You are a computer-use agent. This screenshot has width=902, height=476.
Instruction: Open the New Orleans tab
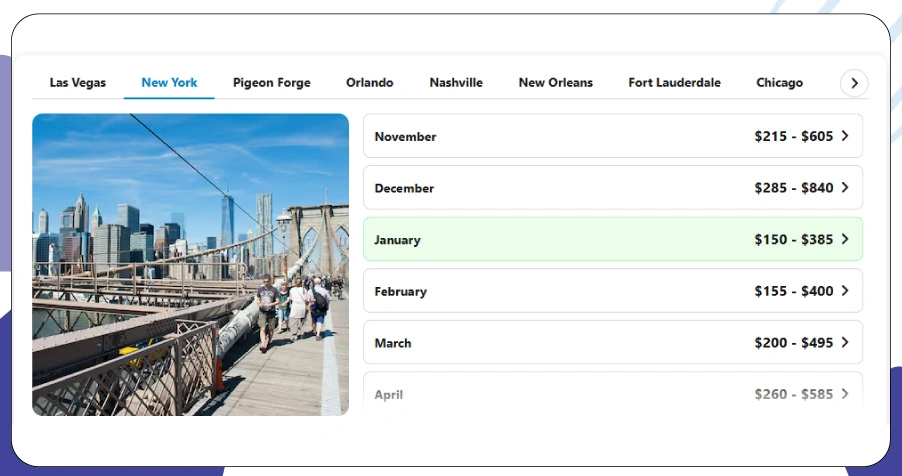coord(555,83)
